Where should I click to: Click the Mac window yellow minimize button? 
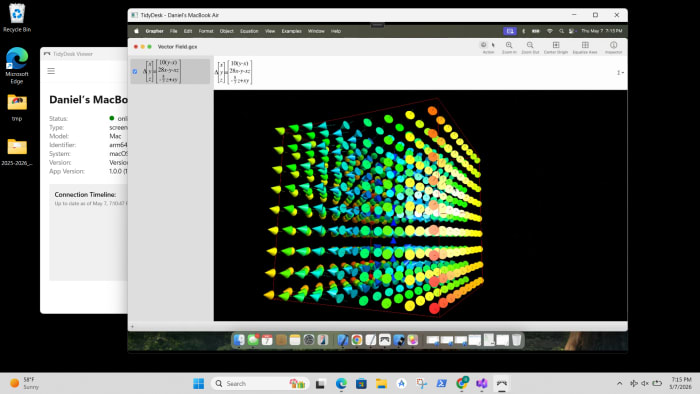click(143, 46)
